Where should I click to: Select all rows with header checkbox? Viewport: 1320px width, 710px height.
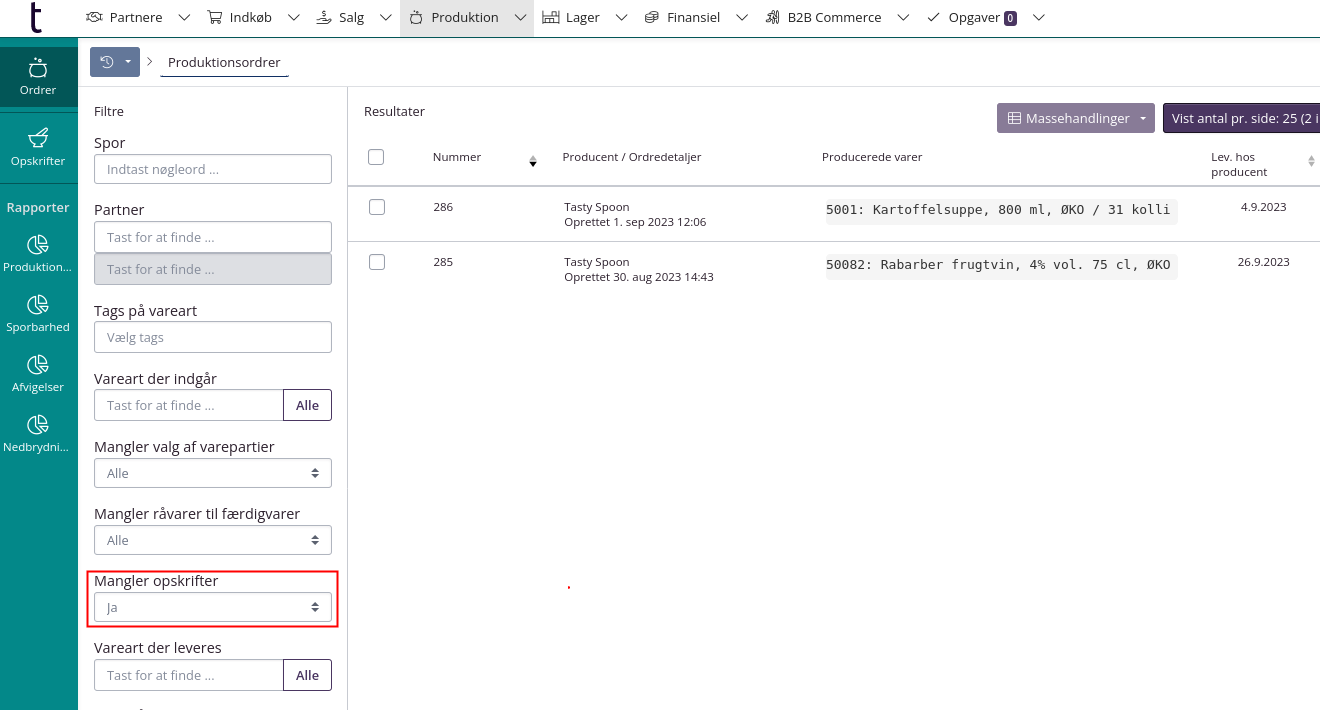click(x=376, y=157)
